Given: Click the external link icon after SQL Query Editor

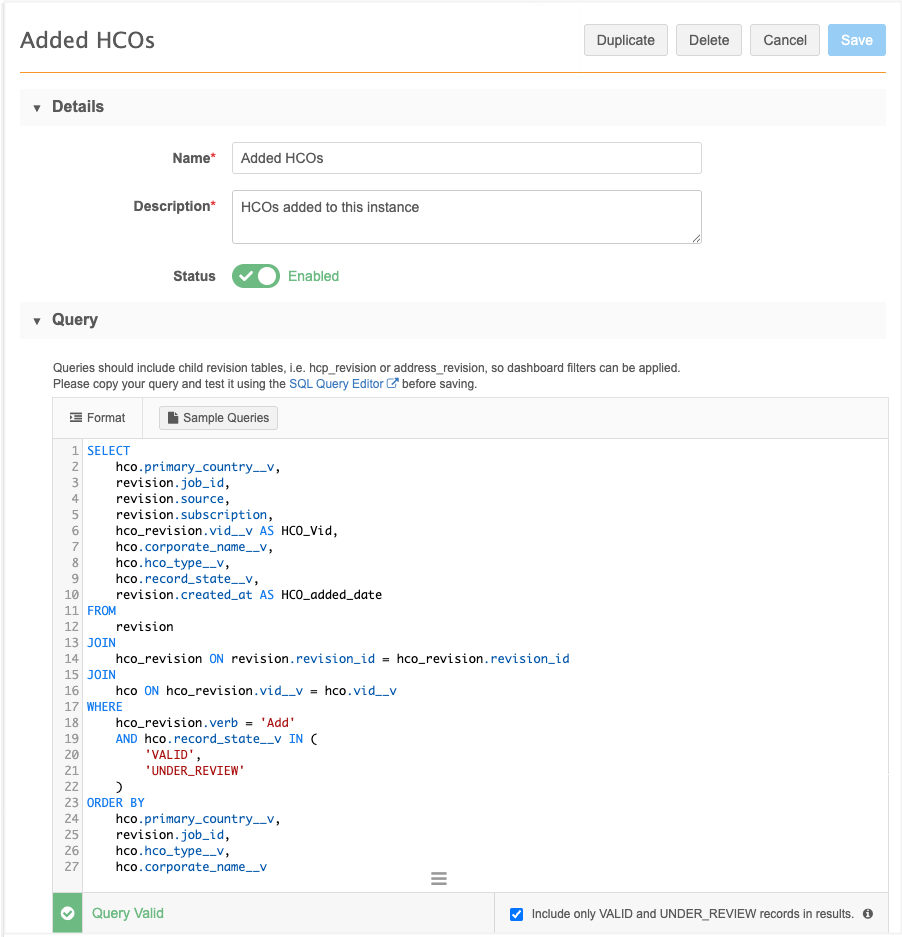Looking at the screenshot, I should (x=392, y=384).
